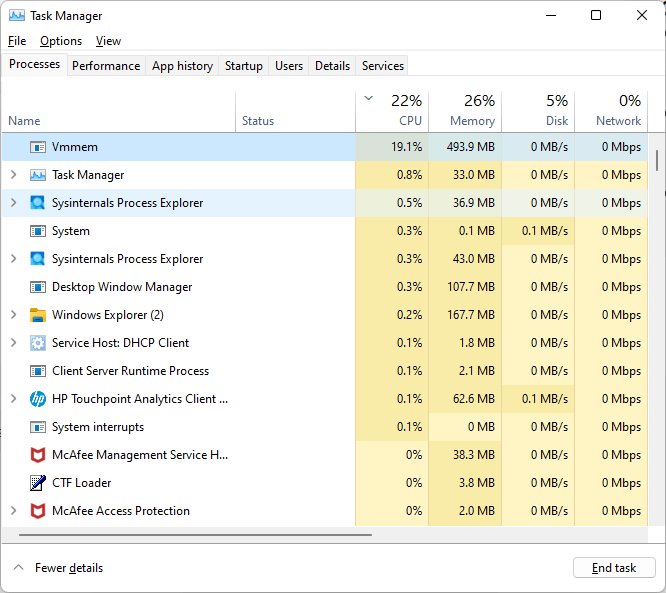Maximize the Task Manager window

[x=596, y=15]
